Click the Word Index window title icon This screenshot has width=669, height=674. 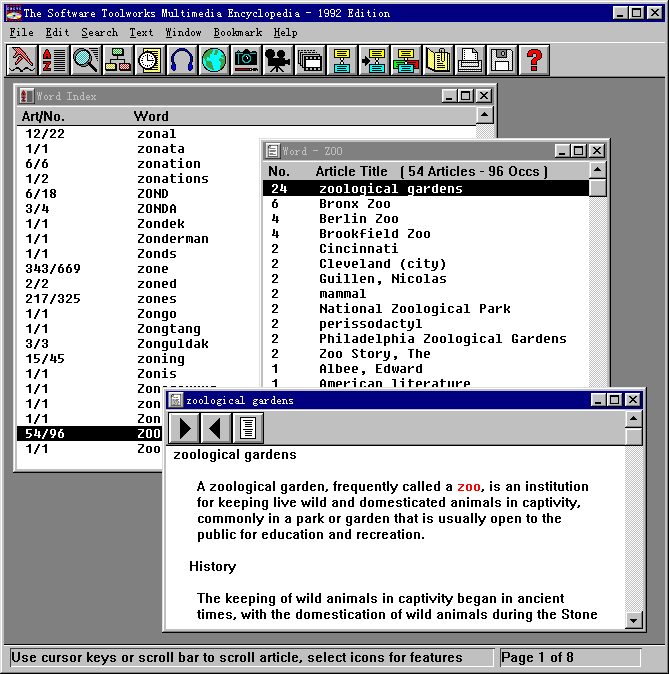coord(27,96)
